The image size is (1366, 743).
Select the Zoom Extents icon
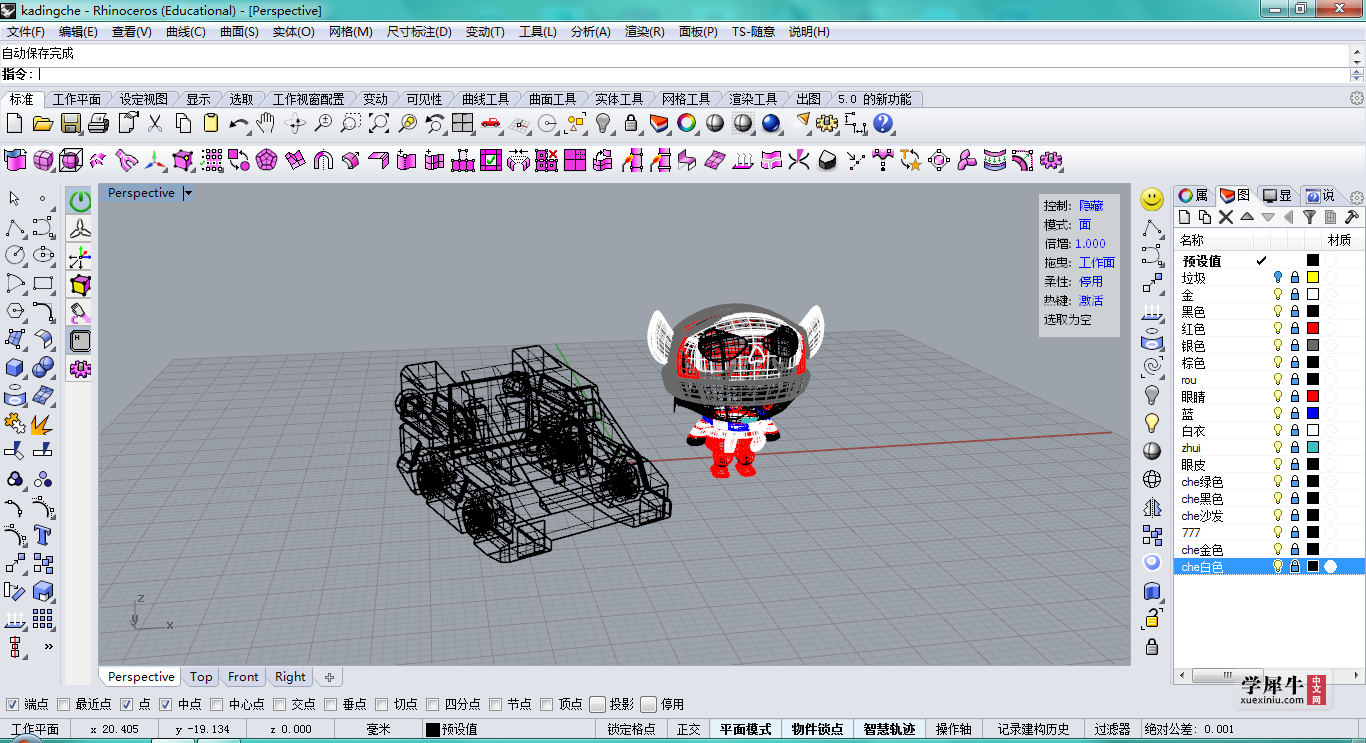tap(379, 123)
